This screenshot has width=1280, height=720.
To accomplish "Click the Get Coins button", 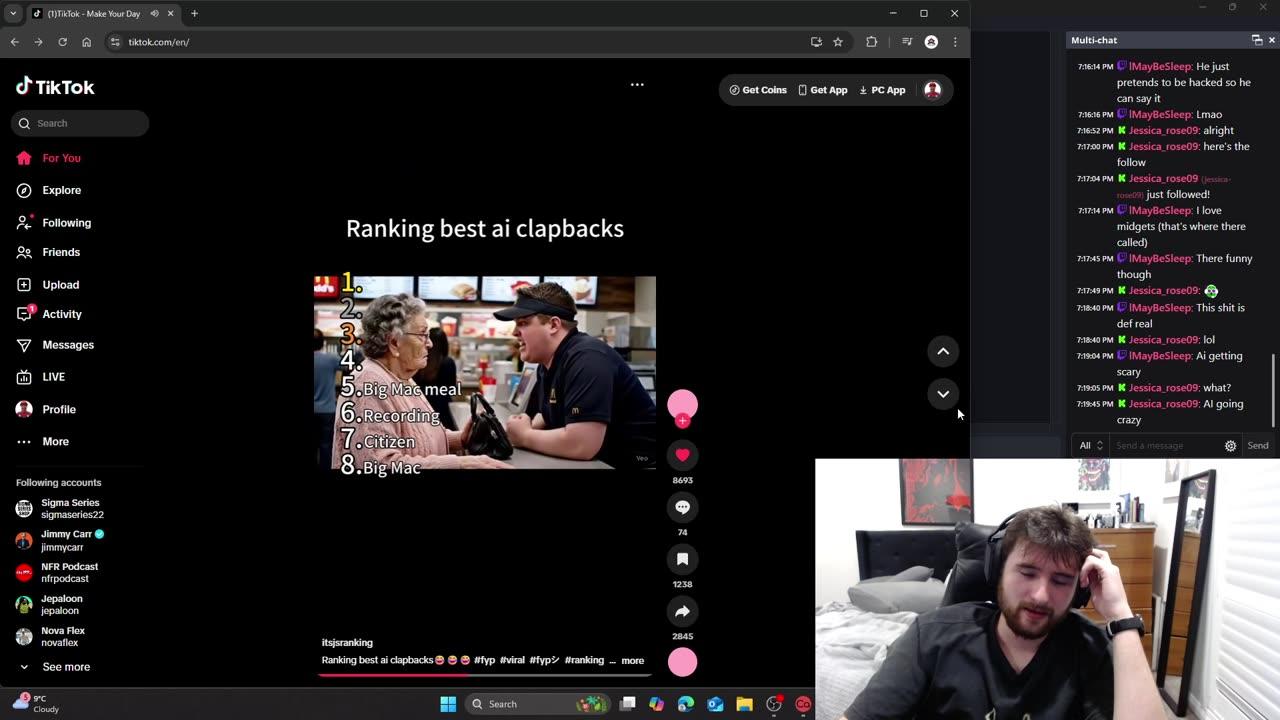I will click(x=758, y=90).
